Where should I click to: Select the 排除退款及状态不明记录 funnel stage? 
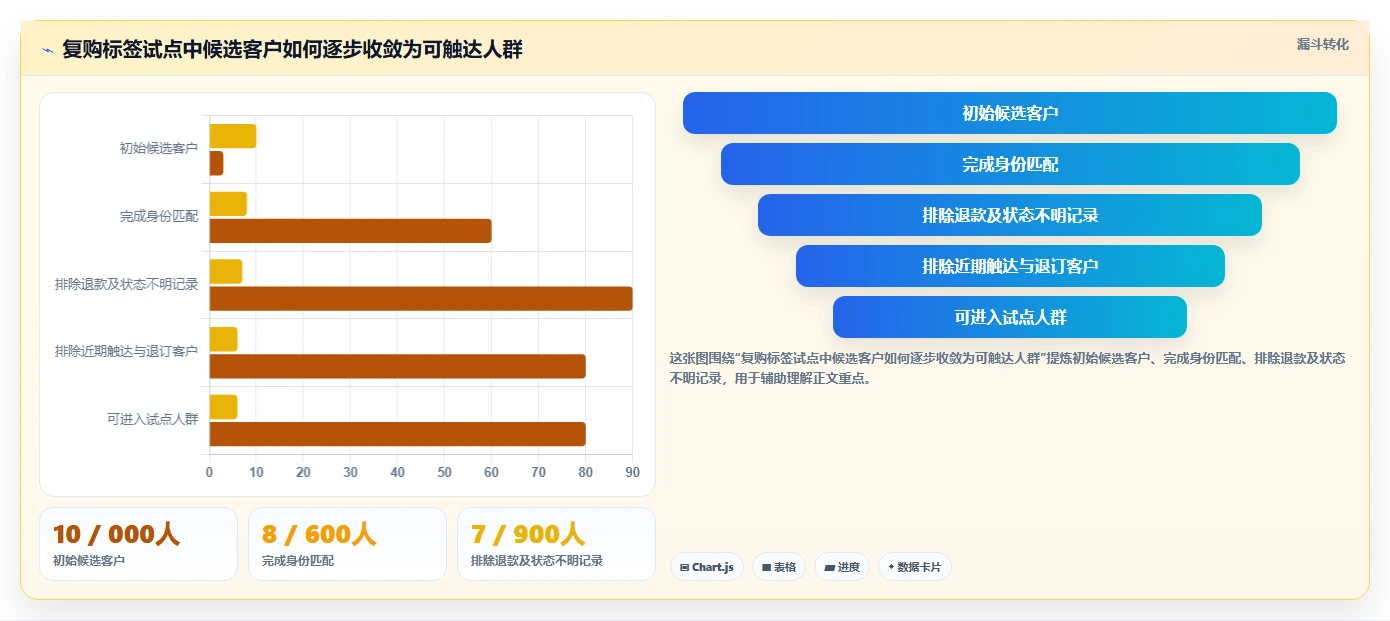pos(1010,215)
